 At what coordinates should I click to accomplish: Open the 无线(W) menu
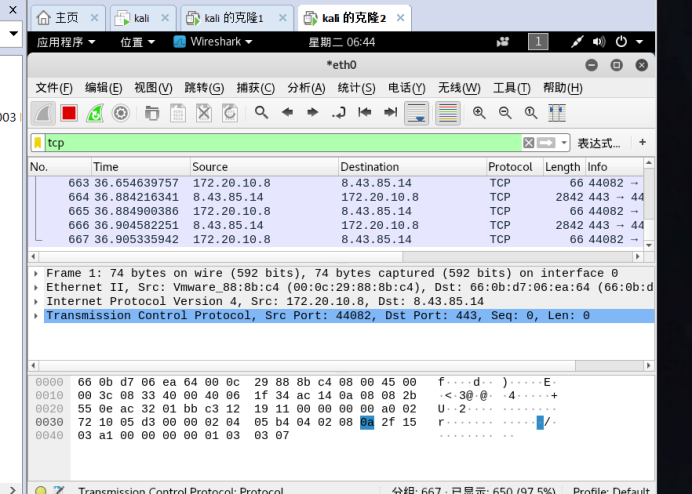click(459, 88)
